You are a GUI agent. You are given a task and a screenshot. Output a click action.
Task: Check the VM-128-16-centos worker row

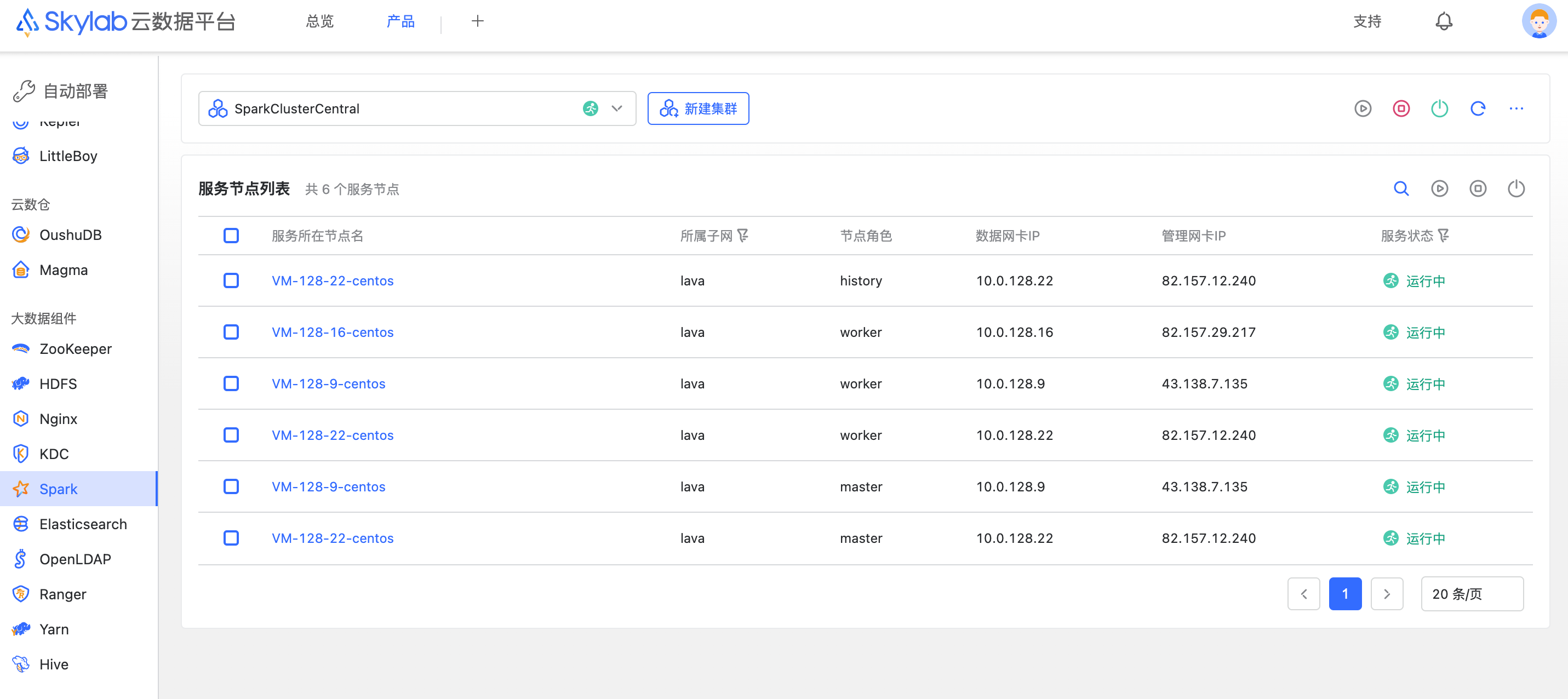[x=231, y=333]
